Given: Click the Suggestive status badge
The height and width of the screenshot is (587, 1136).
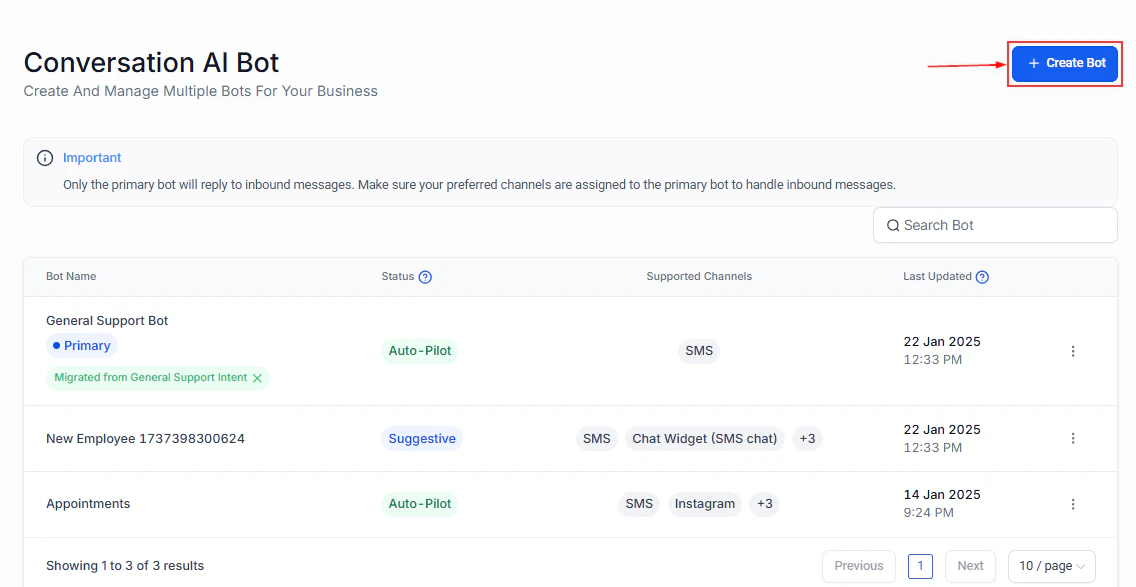Looking at the screenshot, I should click(x=422, y=439).
